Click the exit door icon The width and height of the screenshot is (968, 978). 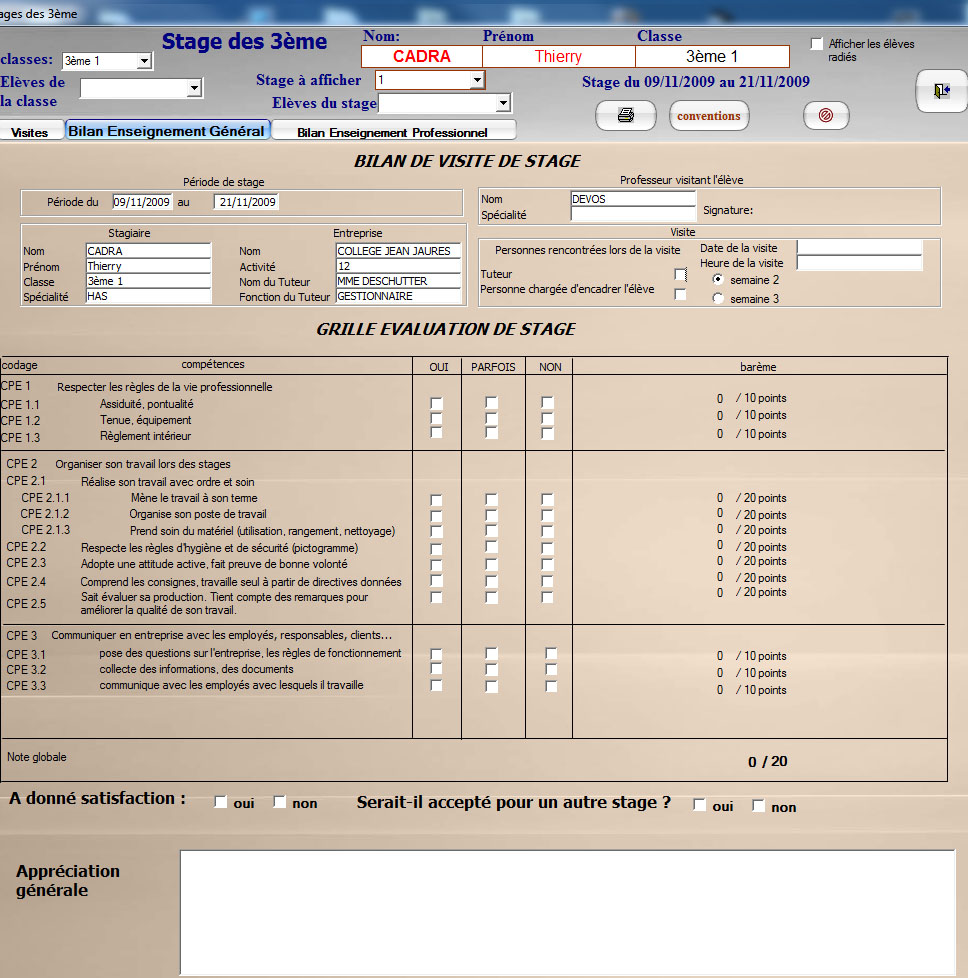pyautogui.click(x=940, y=91)
